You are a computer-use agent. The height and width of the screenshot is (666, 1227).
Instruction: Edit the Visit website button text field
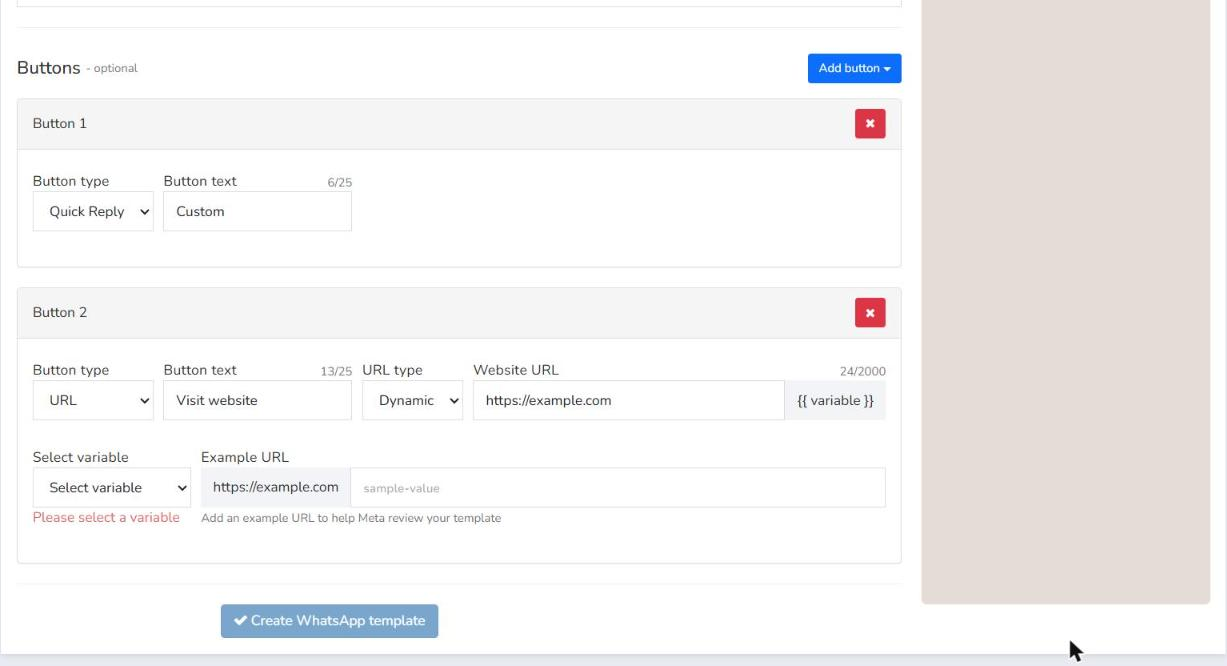tap(257, 400)
